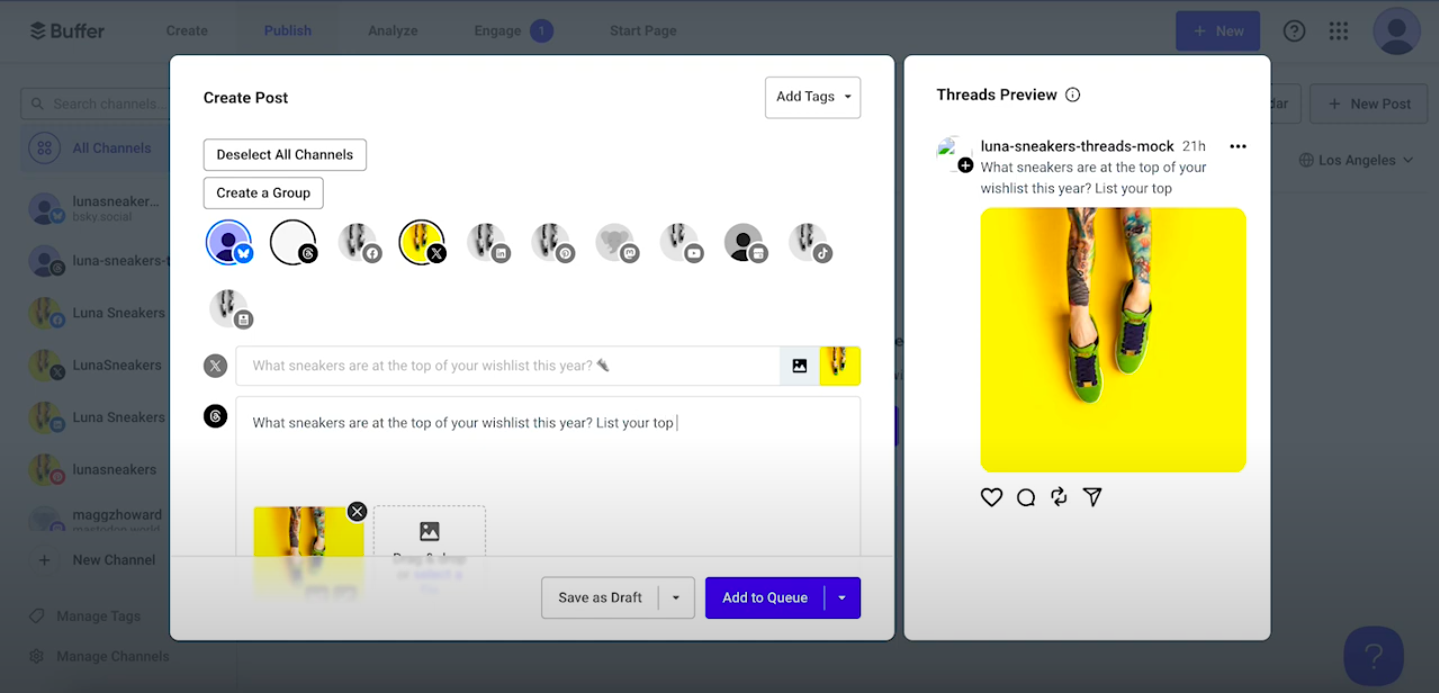Click the small yellow thumbnail in X composer row
Image resolution: width=1439 pixels, height=693 pixels.
[x=840, y=366]
